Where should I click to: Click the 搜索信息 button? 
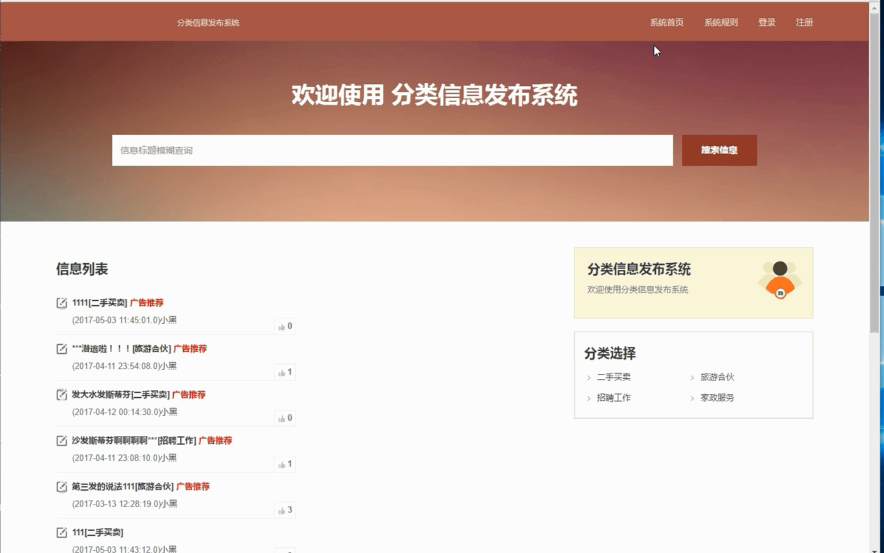(719, 150)
